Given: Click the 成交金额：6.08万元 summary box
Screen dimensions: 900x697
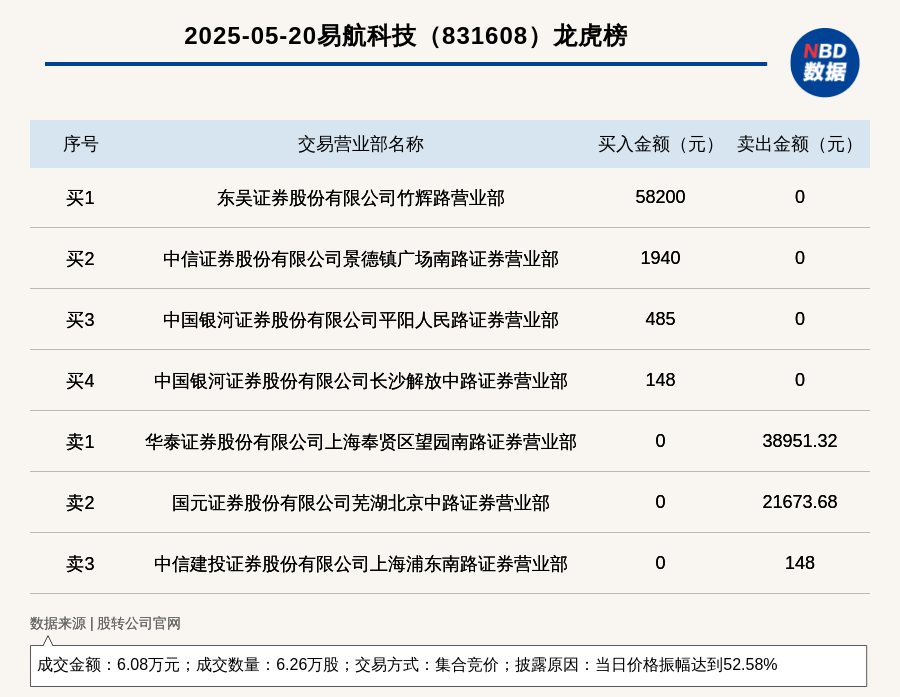Looking at the screenshot, I should (x=448, y=665).
